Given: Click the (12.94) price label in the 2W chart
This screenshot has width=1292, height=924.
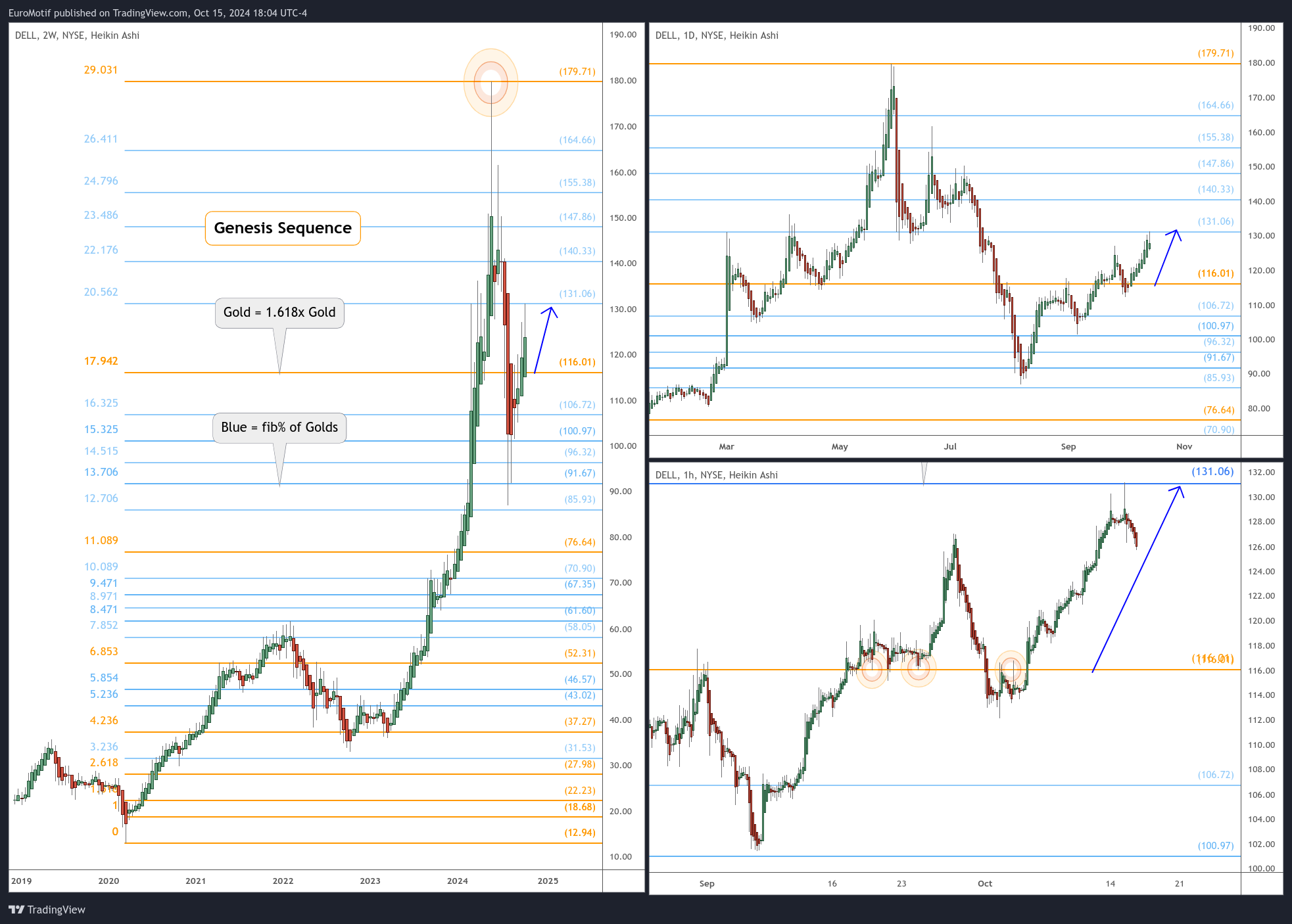Looking at the screenshot, I should [x=580, y=833].
